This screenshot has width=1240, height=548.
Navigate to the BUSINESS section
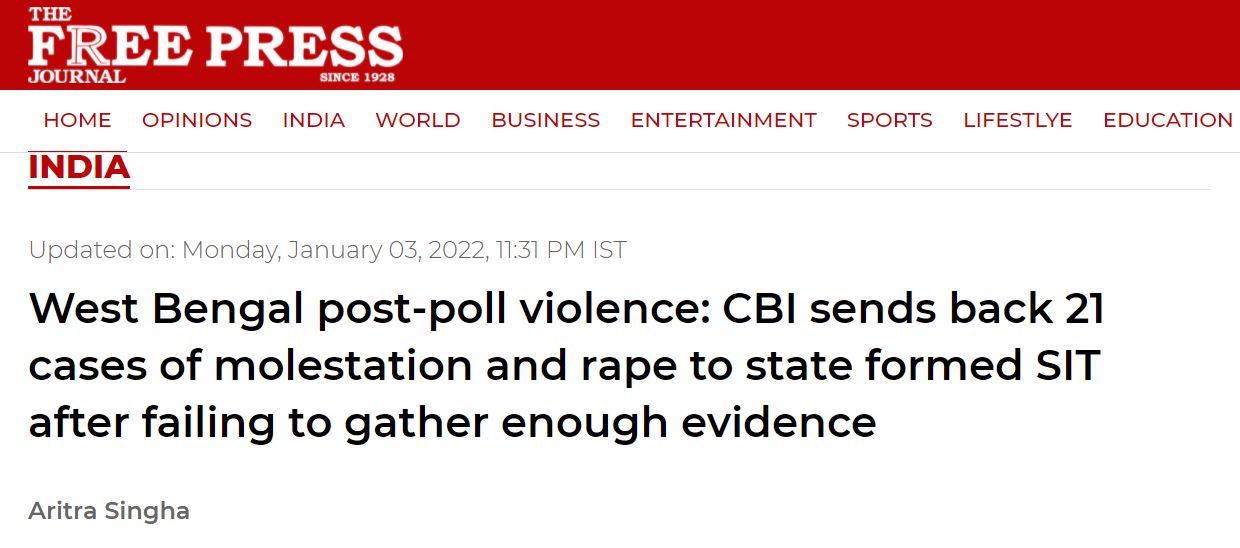pyautogui.click(x=545, y=120)
